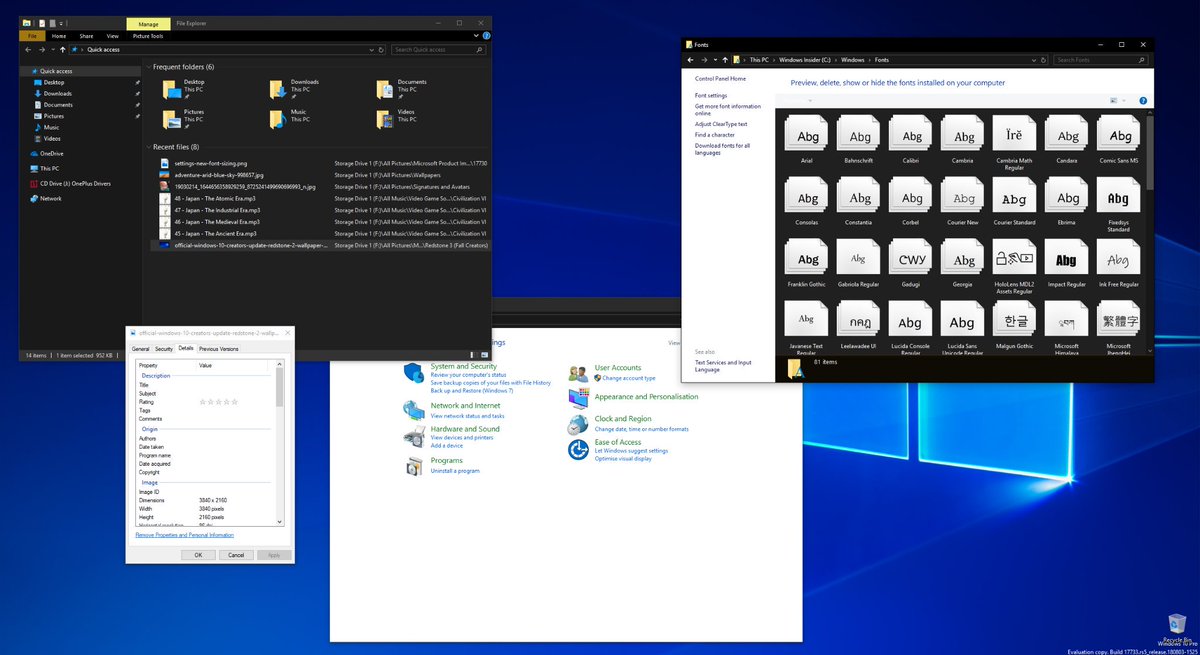Select 48 - Japan - The Atomic Era.mp3
Viewport: 1200px width, 655px height.
320,198
